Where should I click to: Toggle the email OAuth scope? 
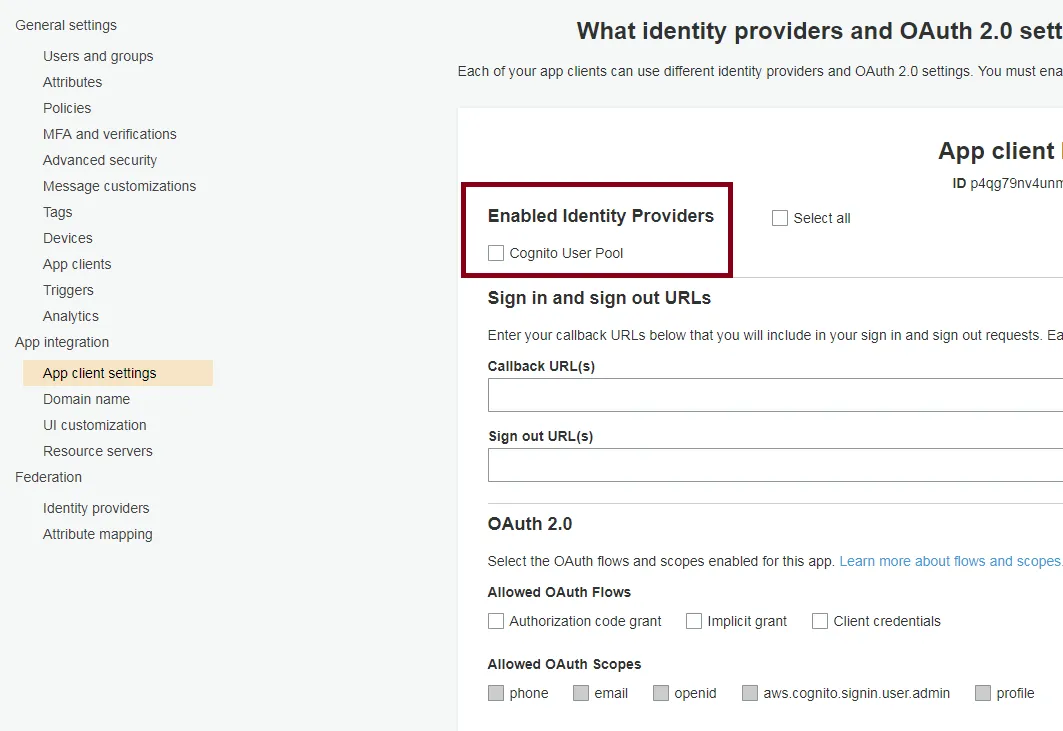581,693
